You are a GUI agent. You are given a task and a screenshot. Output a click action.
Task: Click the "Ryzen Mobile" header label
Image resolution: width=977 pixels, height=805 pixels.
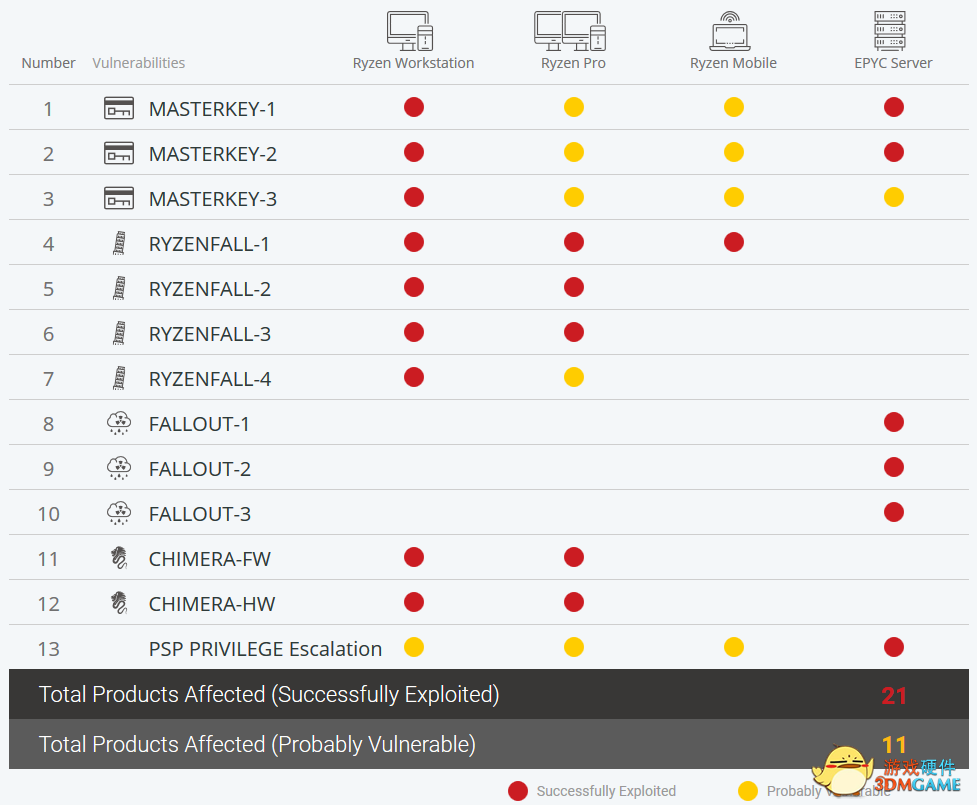pos(733,63)
